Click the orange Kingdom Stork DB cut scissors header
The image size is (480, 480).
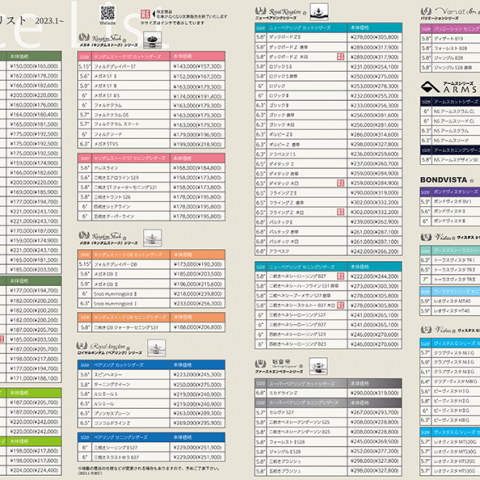pos(151,255)
